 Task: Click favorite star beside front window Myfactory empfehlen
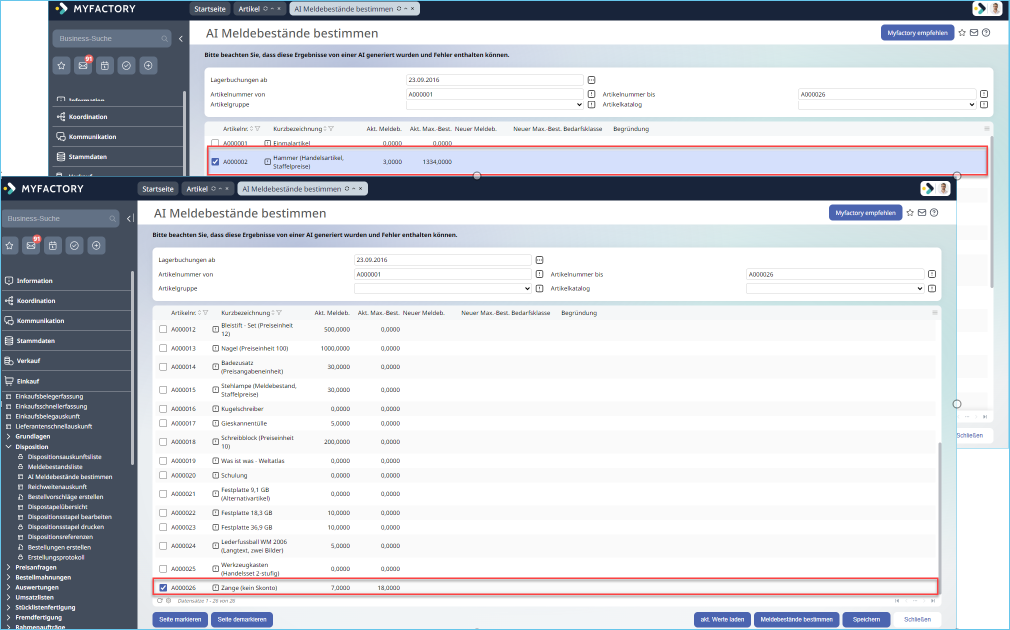910,213
